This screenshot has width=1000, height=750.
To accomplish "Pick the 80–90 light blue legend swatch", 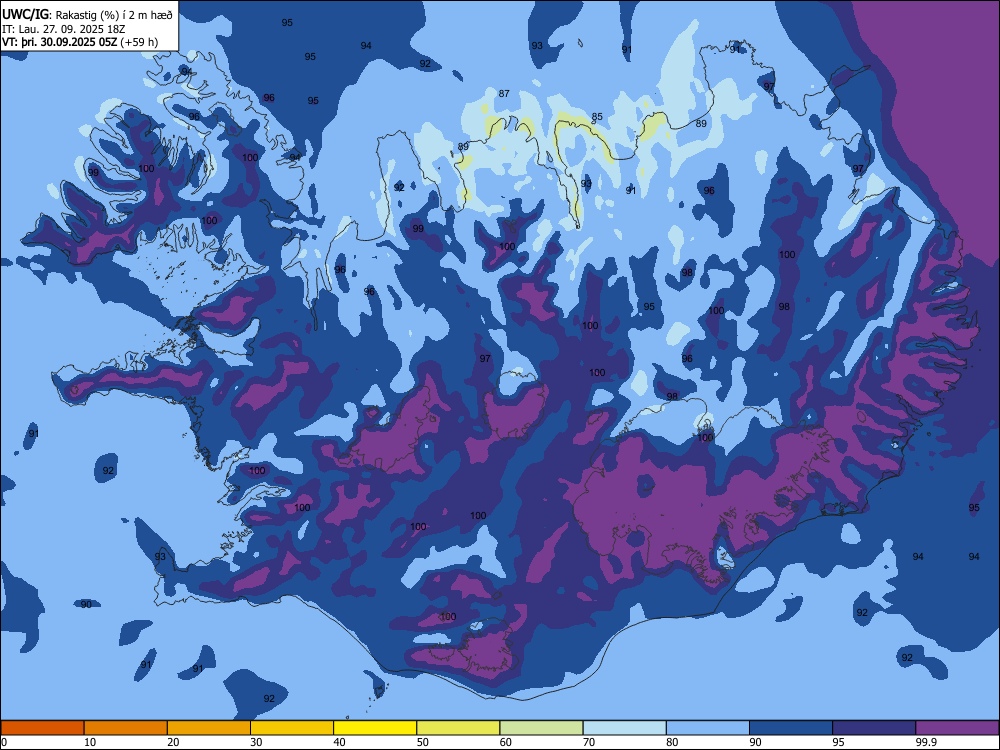I will click(708, 728).
